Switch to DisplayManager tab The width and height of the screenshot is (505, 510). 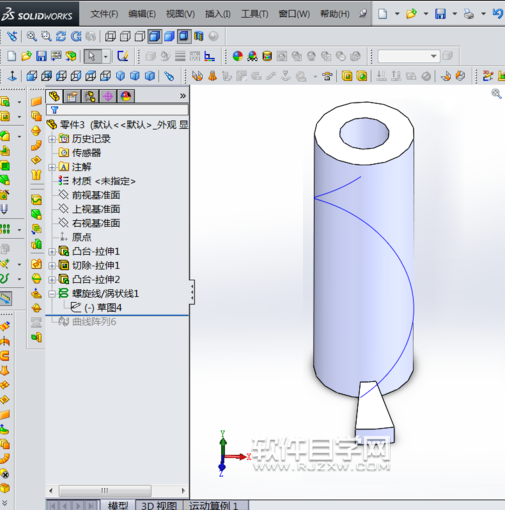[x=126, y=96]
